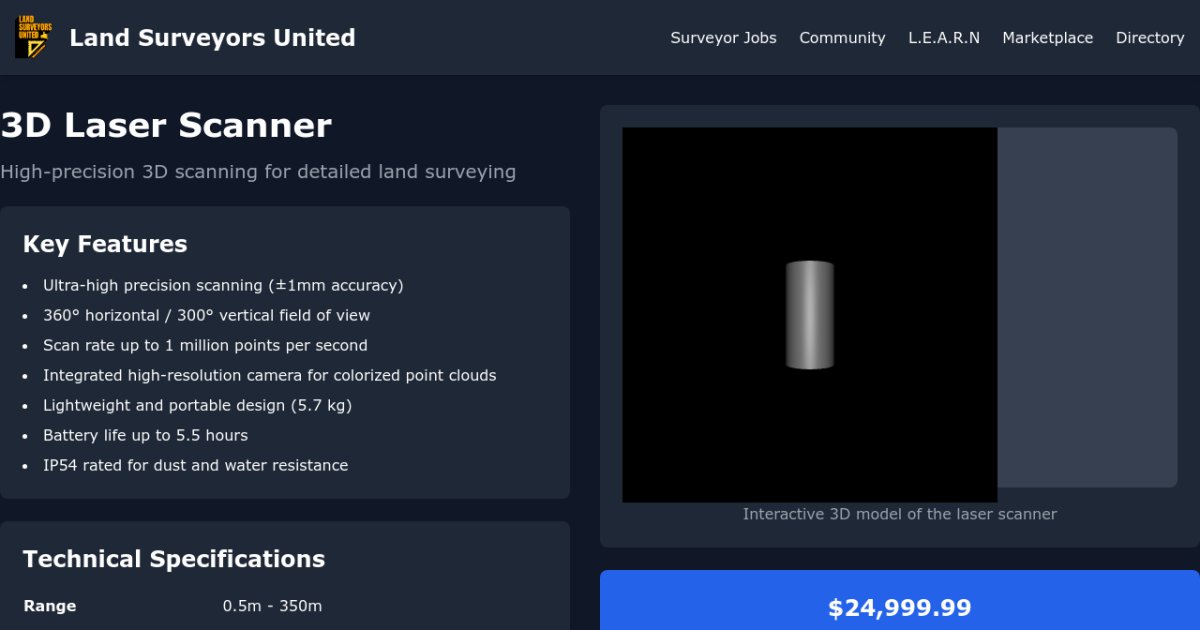Screen dimensions: 1200x630
Task: Click the 'Interactive 3D model' caption text
Action: [899, 513]
